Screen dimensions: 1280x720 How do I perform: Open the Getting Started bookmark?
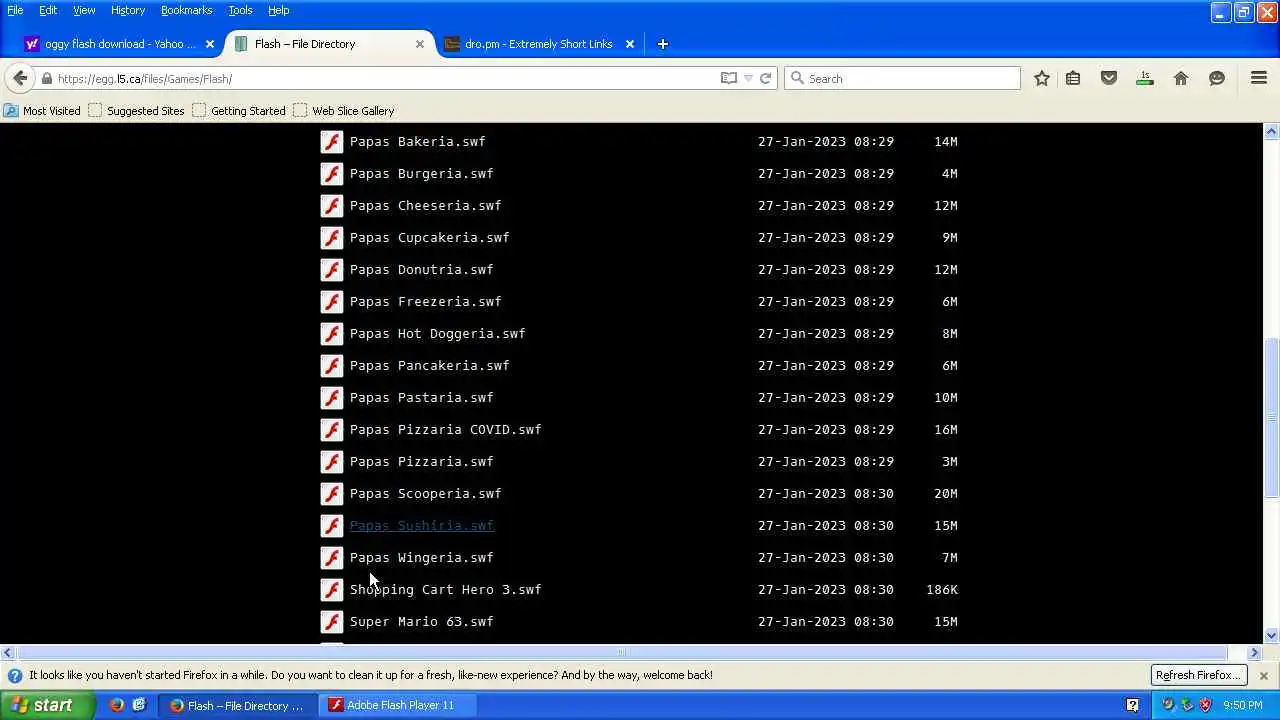tap(239, 111)
